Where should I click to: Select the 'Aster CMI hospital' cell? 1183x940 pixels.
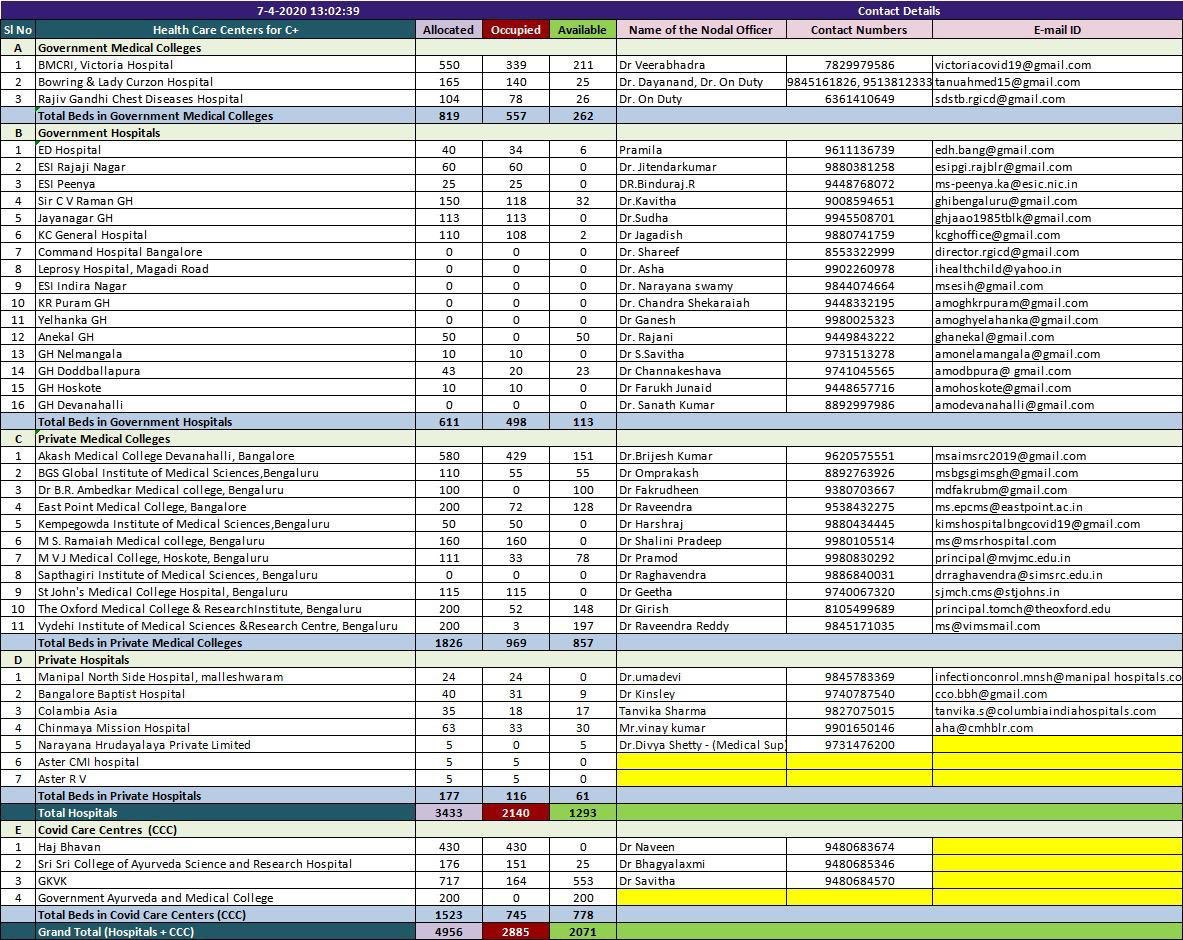[x=226, y=762]
